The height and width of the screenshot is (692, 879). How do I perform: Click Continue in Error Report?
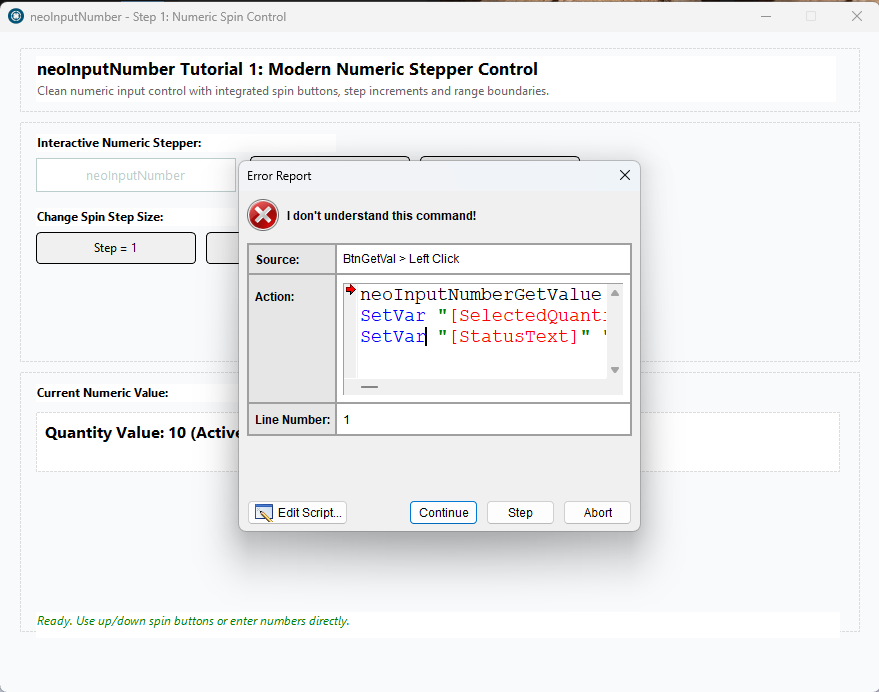pyautogui.click(x=443, y=513)
